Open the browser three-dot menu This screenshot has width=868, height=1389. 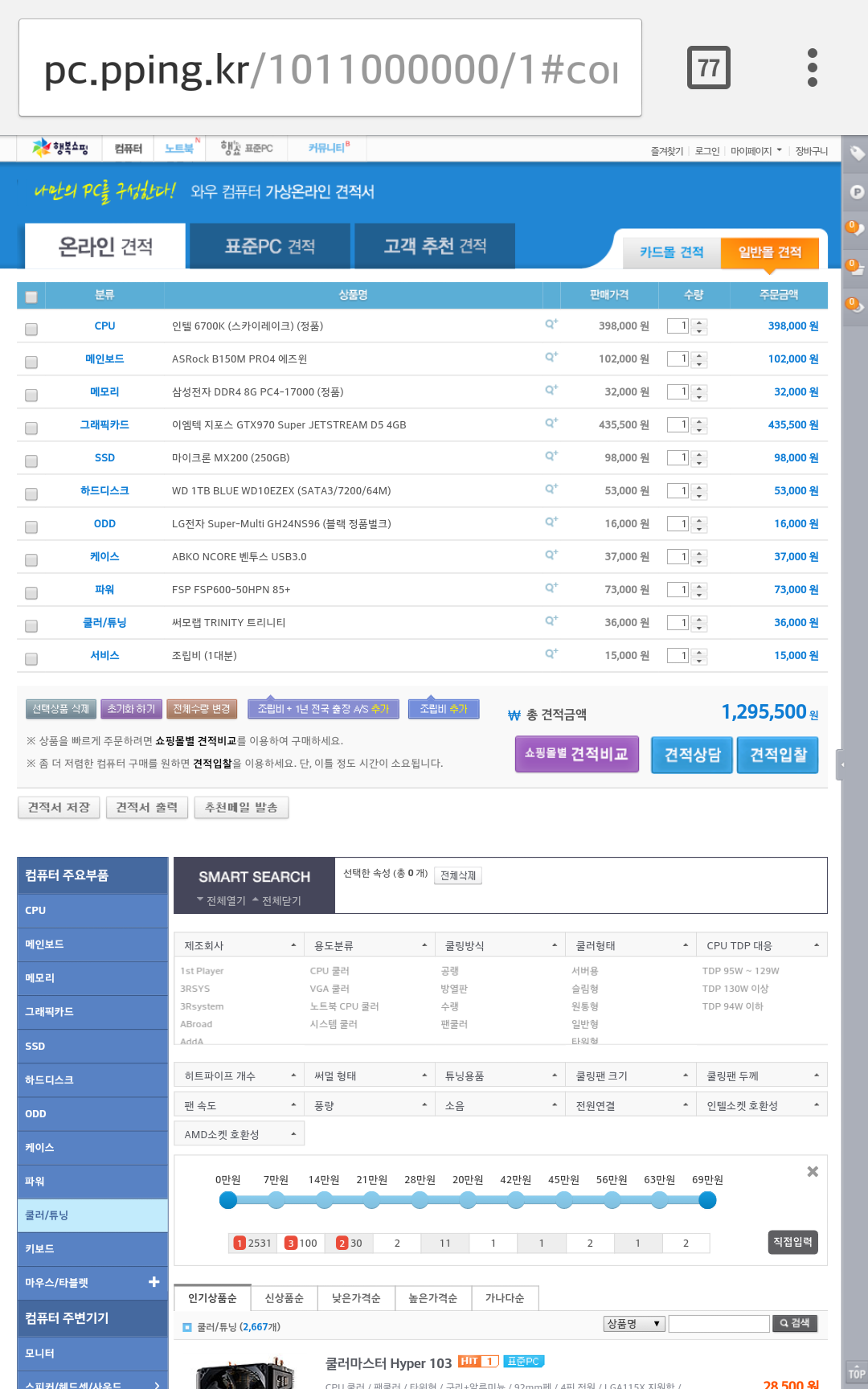point(812,68)
